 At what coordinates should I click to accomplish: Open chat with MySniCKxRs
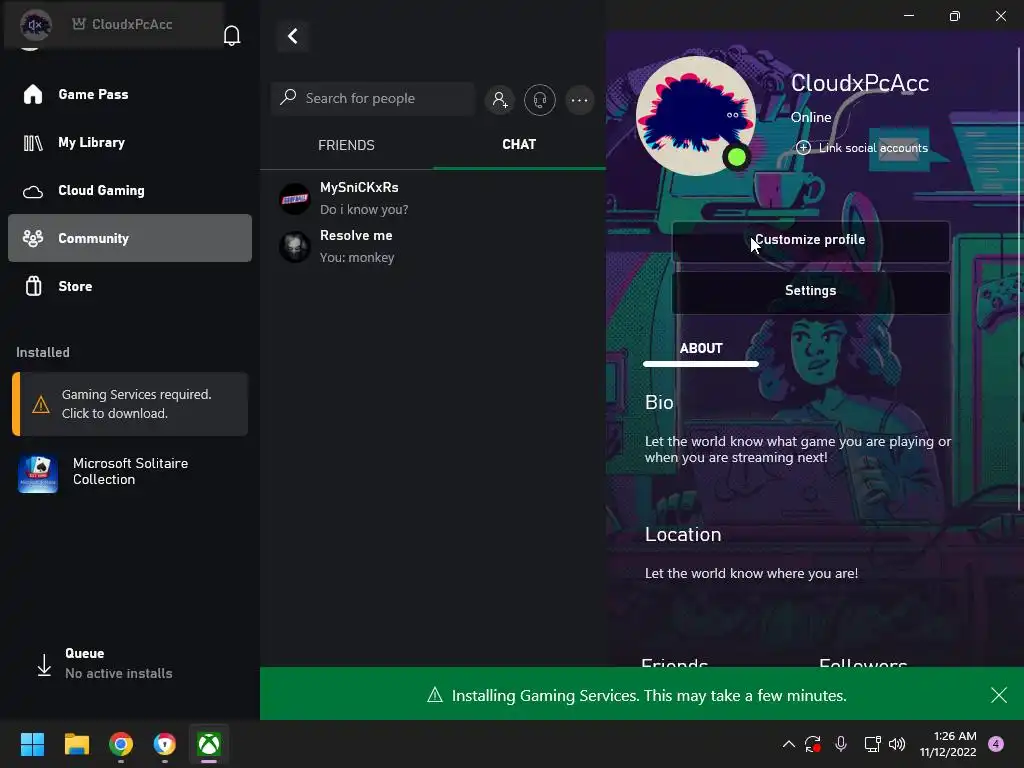point(434,198)
